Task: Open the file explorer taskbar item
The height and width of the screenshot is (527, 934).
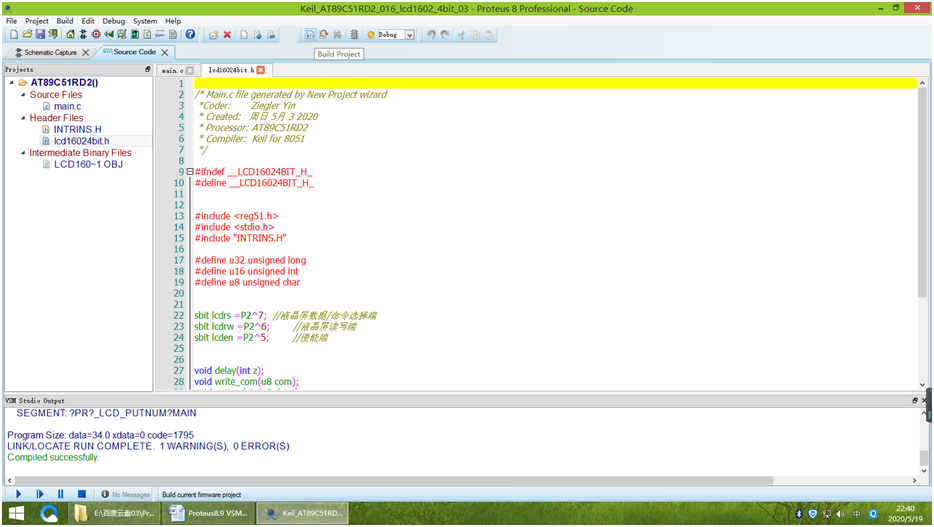Action: coord(115,513)
